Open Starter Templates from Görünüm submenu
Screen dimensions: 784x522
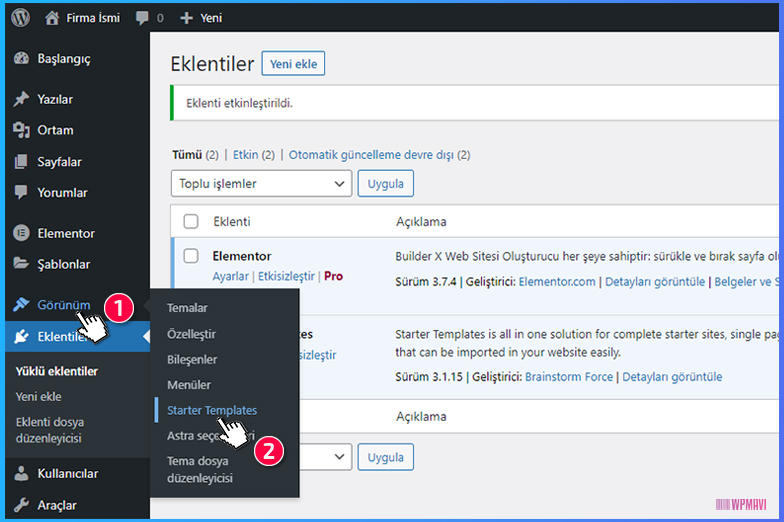(212, 410)
